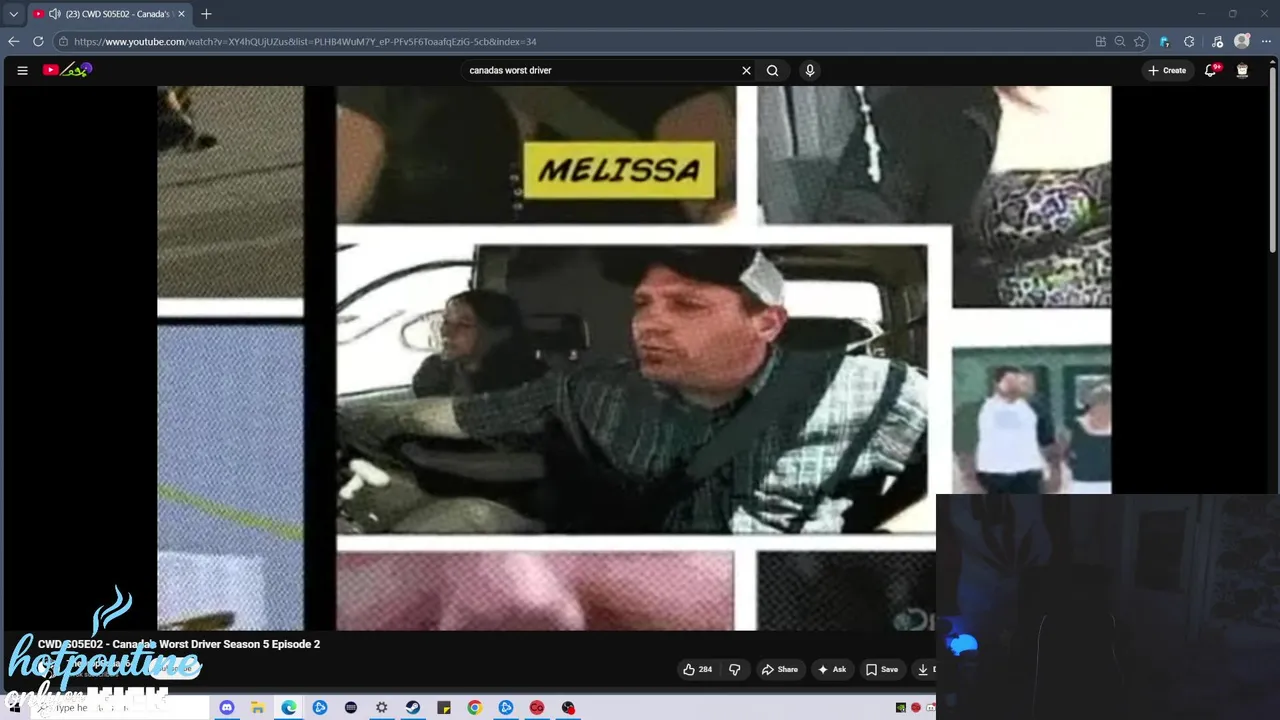
Task: Open the NVIDIA tray icon
Action: [901, 707]
